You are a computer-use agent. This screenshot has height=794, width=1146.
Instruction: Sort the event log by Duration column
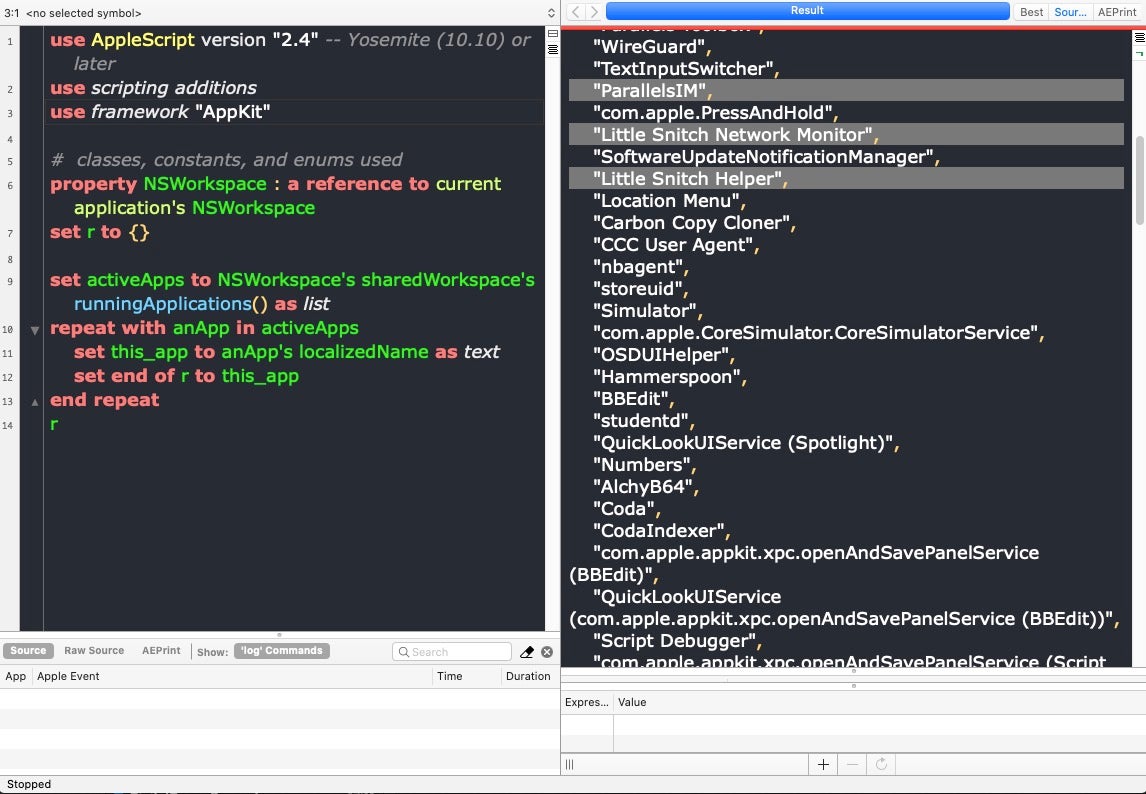[x=528, y=676]
